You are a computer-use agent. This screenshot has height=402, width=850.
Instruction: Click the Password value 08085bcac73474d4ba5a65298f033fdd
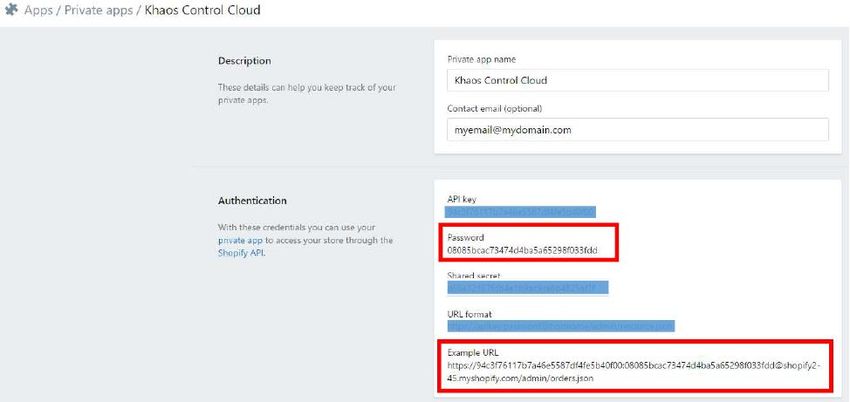523,250
